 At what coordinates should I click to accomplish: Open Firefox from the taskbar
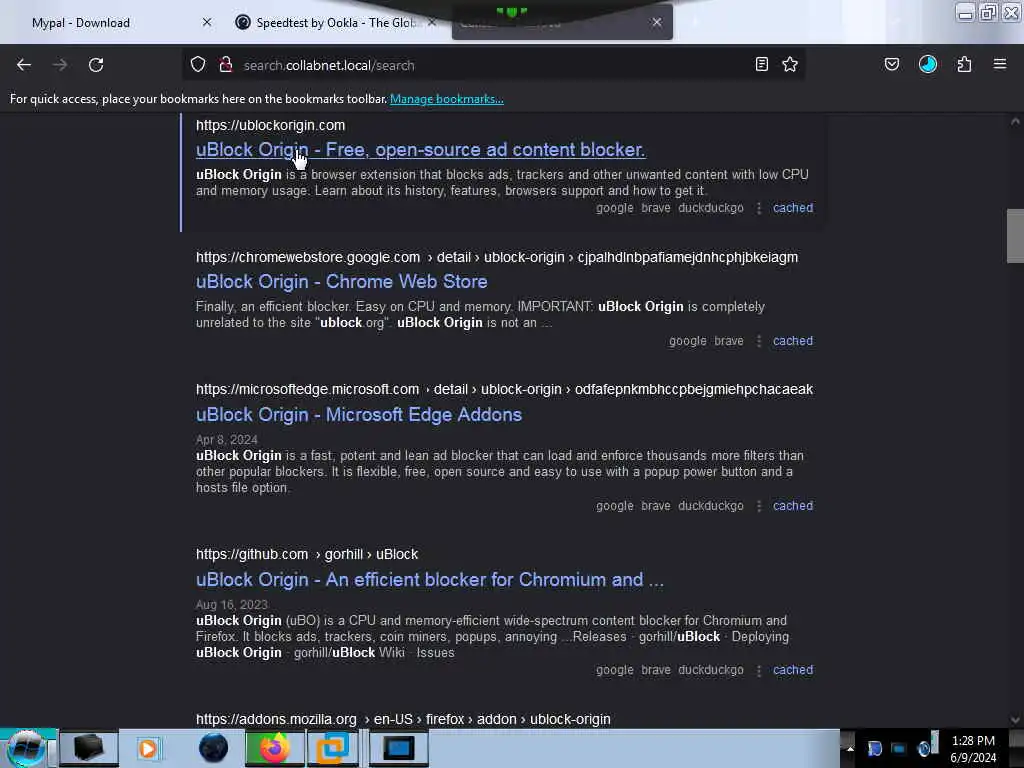click(x=274, y=748)
